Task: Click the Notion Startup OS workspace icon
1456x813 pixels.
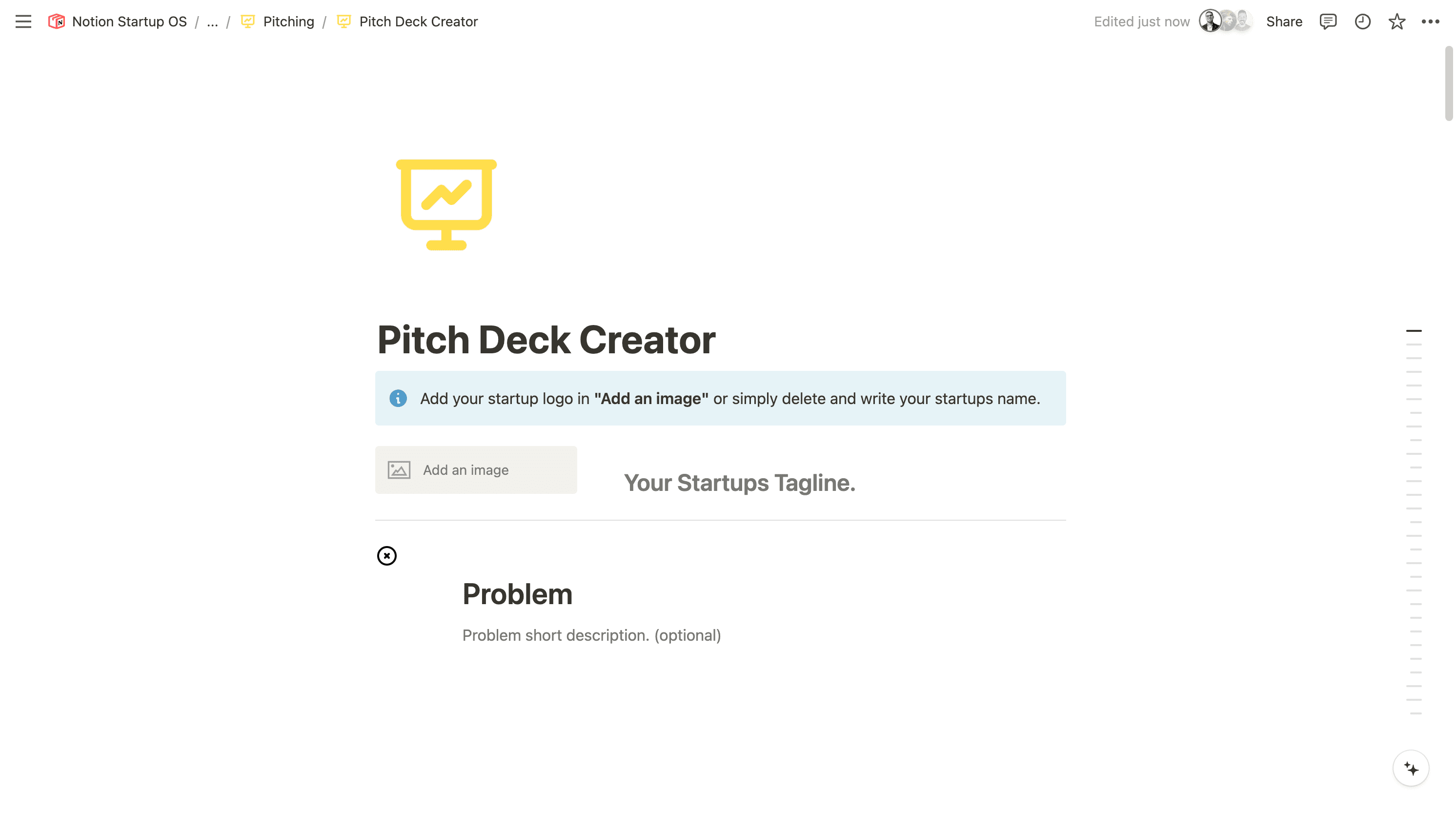Action: 57,21
